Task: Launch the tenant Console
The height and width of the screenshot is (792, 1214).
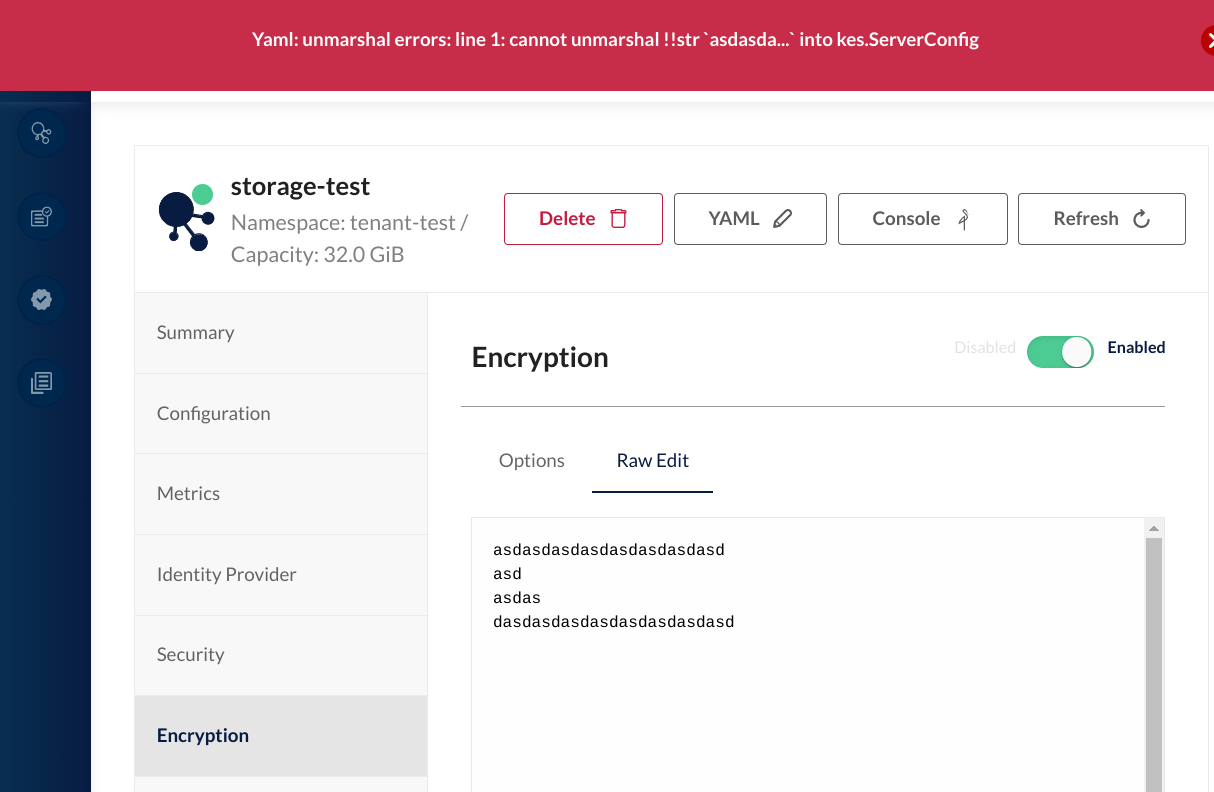Action: tap(922, 219)
